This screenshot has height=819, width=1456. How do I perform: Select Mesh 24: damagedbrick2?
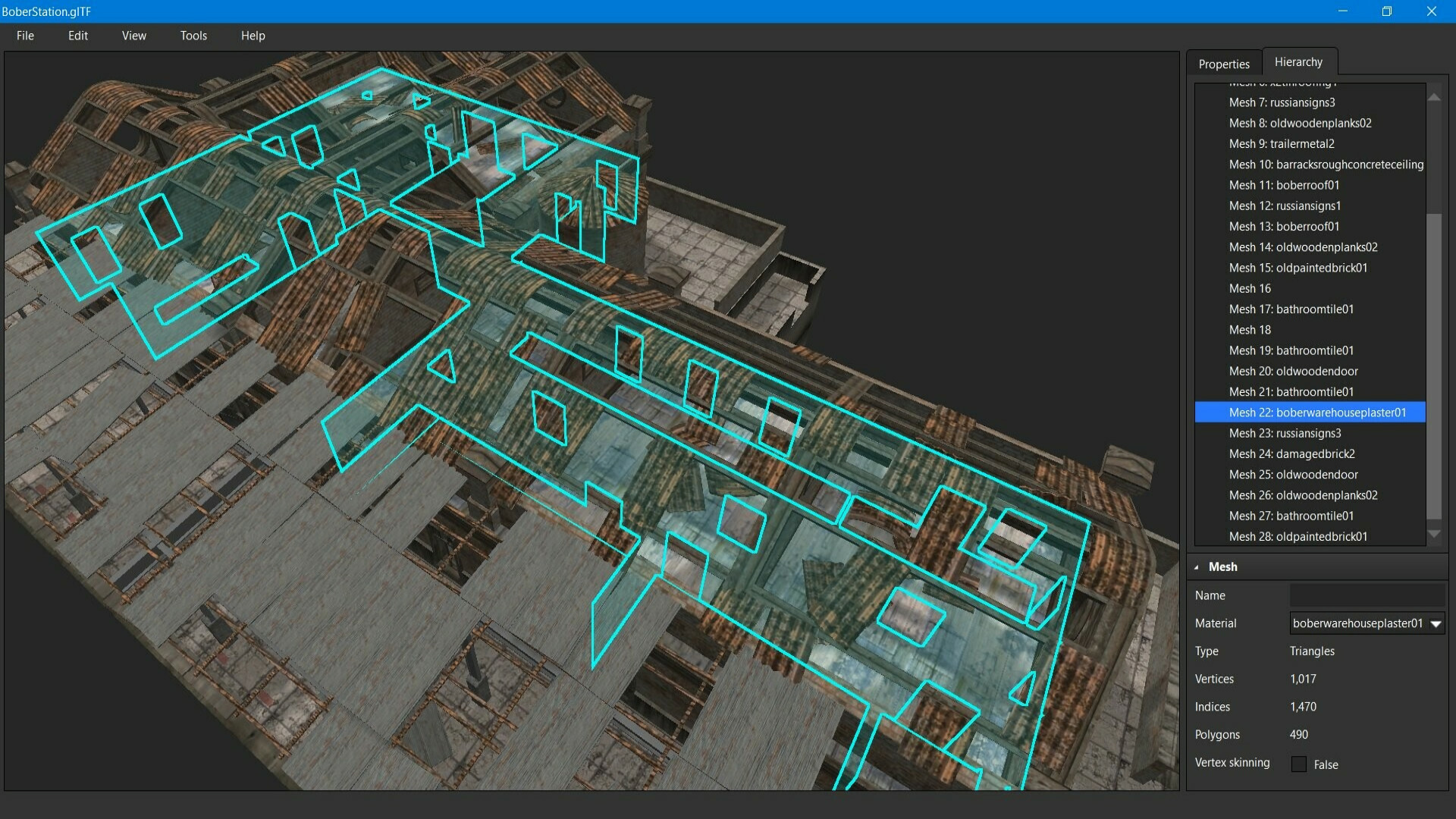[1291, 453]
